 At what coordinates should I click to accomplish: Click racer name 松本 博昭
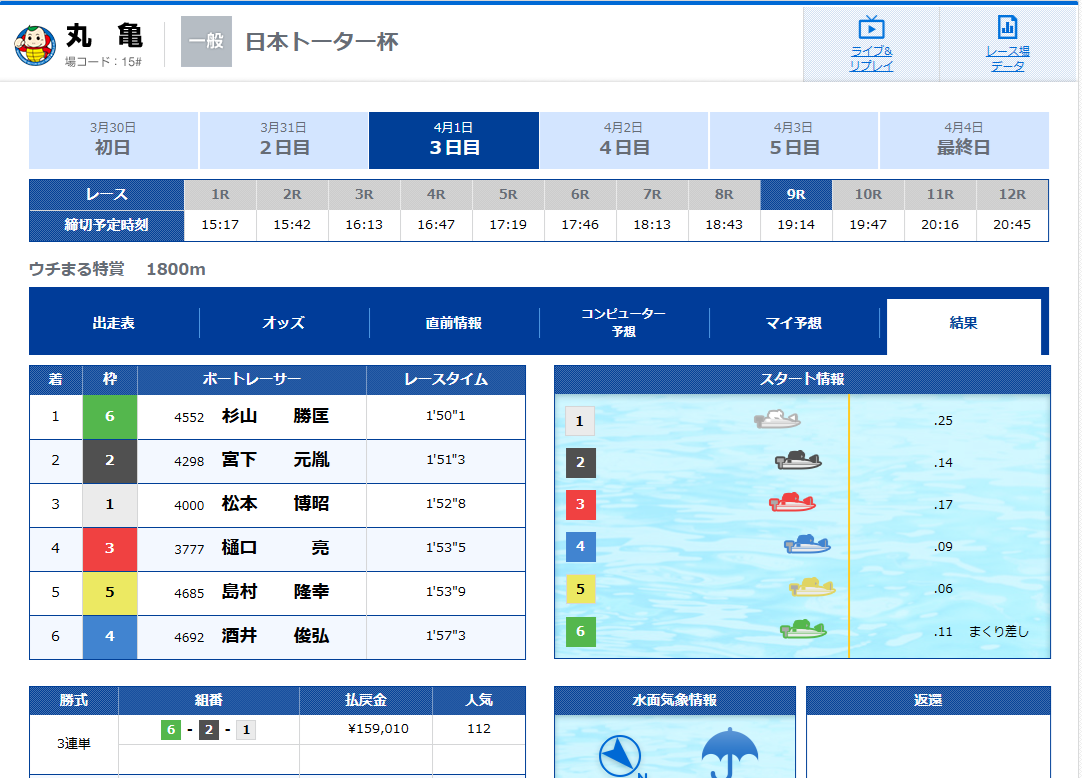pyautogui.click(x=275, y=504)
